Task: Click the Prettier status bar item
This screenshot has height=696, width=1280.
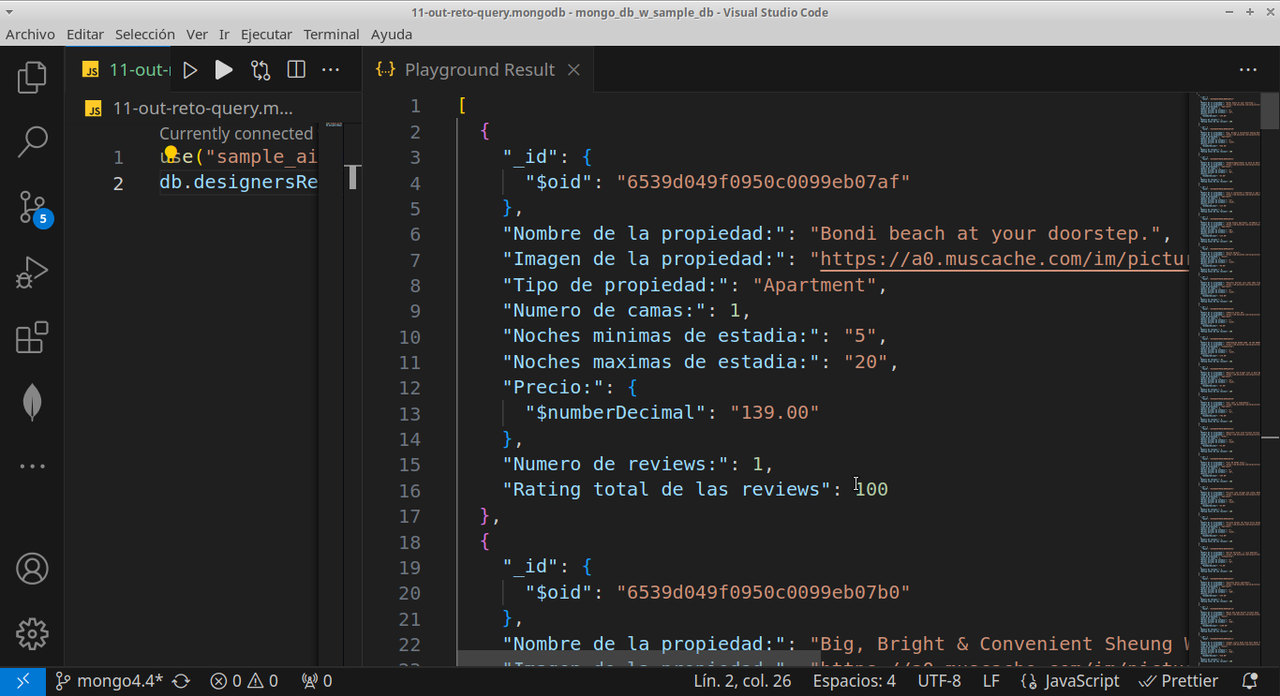Action: (x=1178, y=681)
